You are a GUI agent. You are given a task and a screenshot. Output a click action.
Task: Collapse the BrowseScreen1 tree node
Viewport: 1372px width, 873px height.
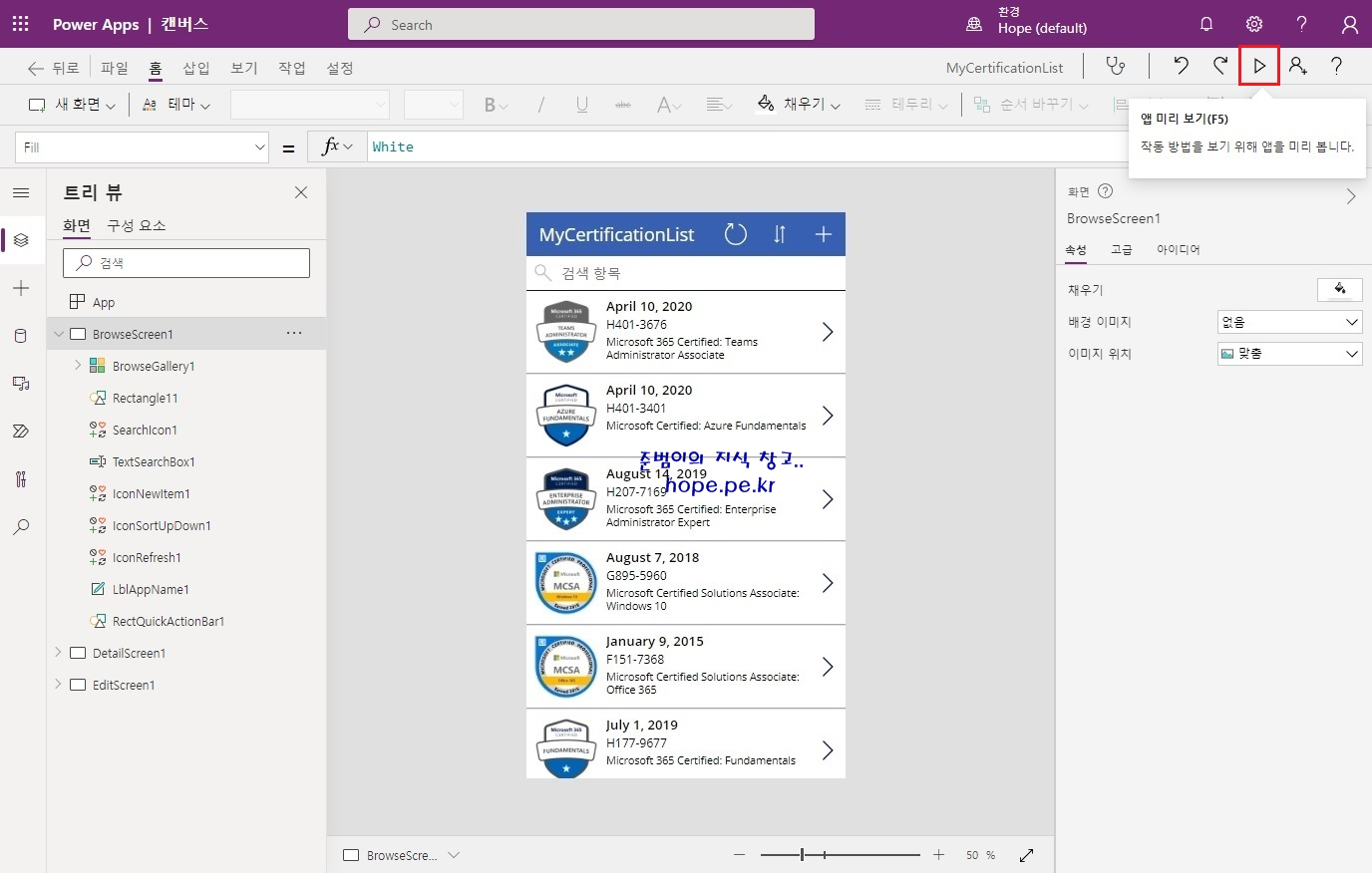[59, 334]
